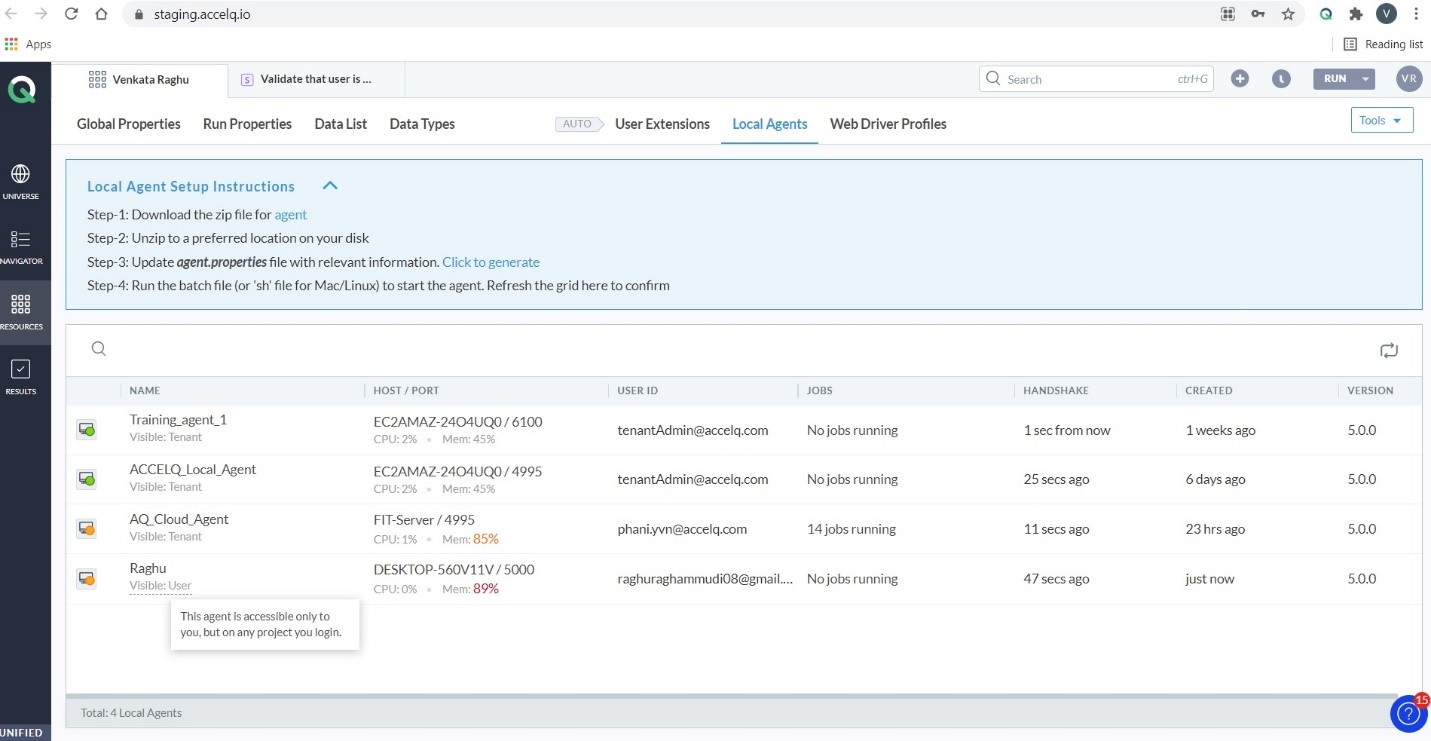Click the refresh grid icon
This screenshot has height=741, width=1431.
(x=1388, y=350)
